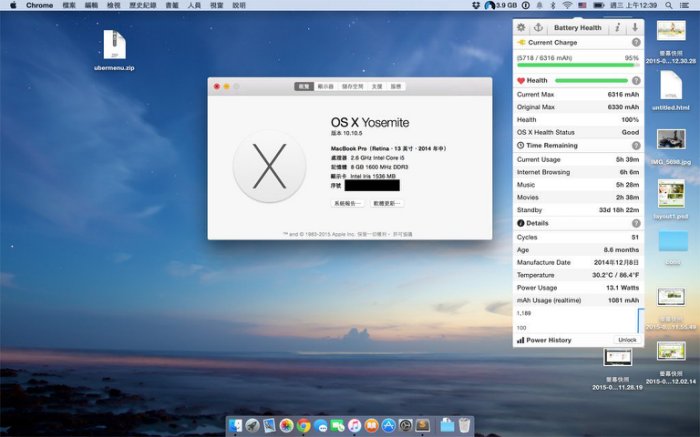Viewport: 700px width, 437px height.
Task: Open Notification Center list icon
Action: click(684, 5)
